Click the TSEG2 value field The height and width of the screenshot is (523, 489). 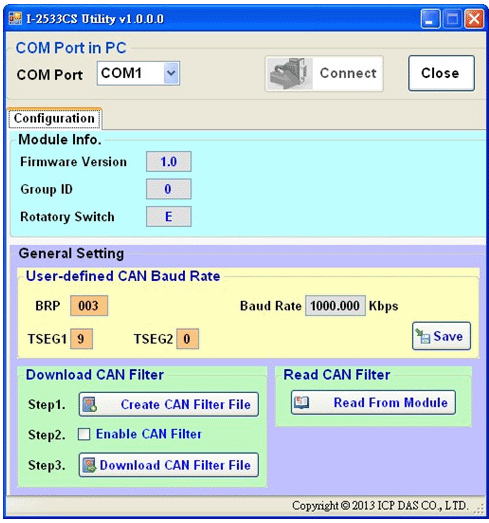(x=187, y=339)
